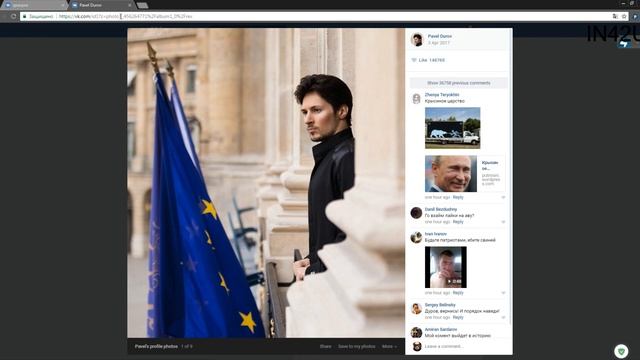
Task: Like Sergey Belinsky's comment heart
Action: (x=503, y=318)
